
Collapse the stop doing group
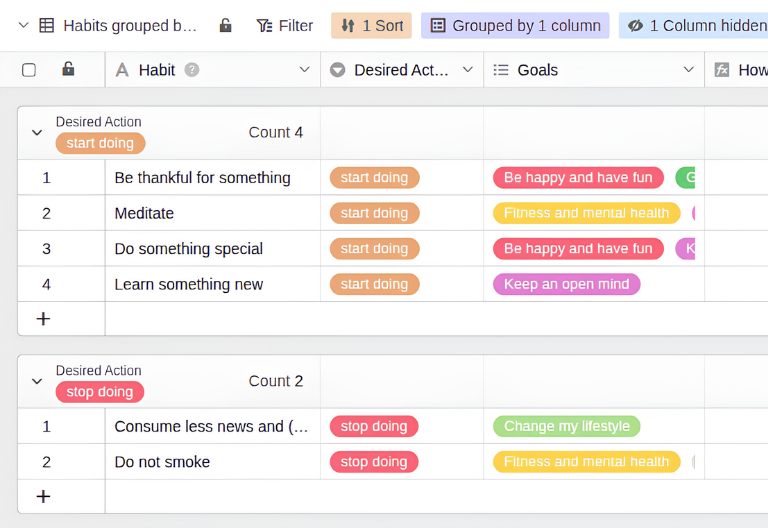click(x=37, y=382)
